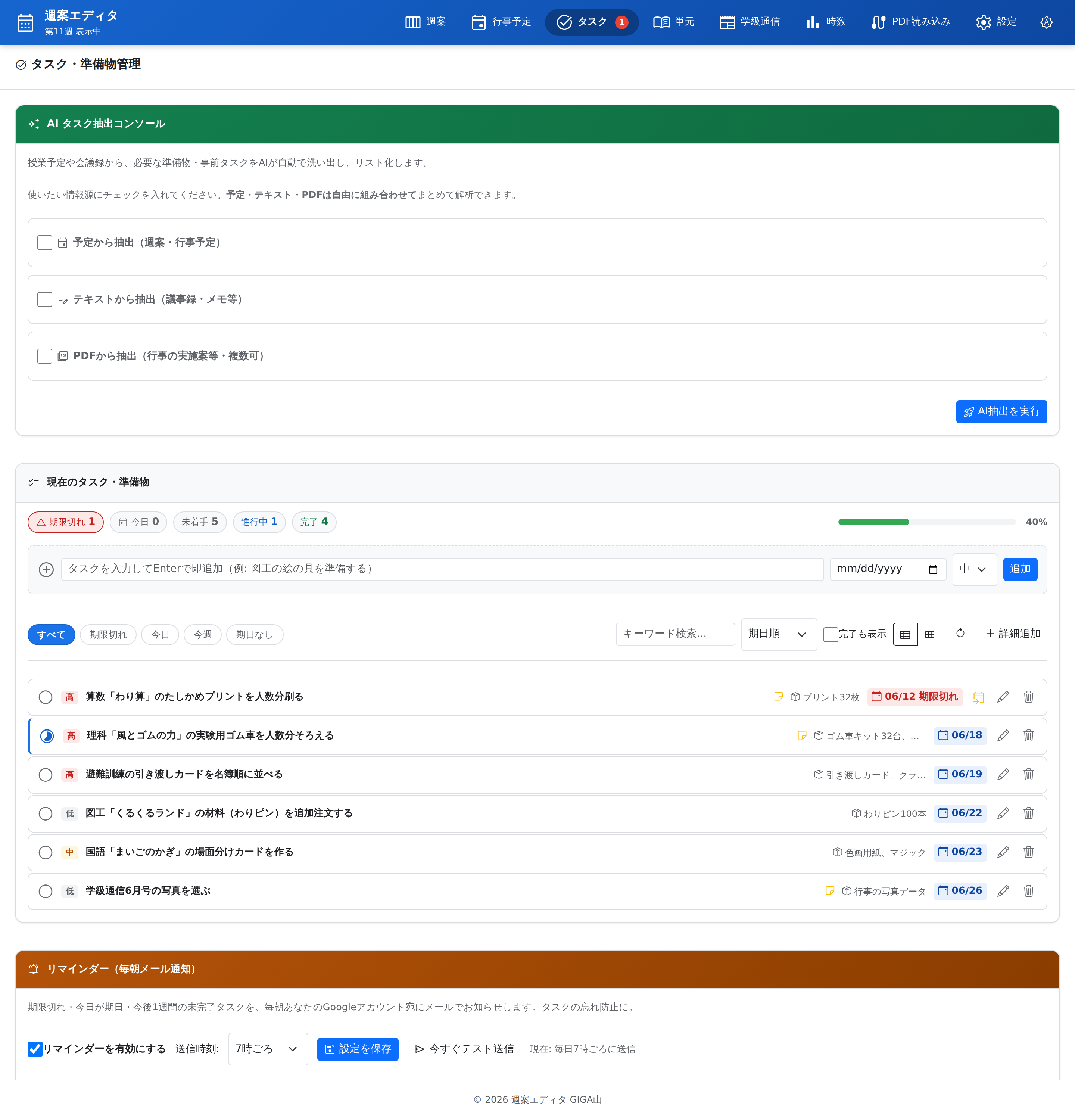Click the 40% progress bar
This screenshot has height=1120, width=1075.
pos(926,522)
